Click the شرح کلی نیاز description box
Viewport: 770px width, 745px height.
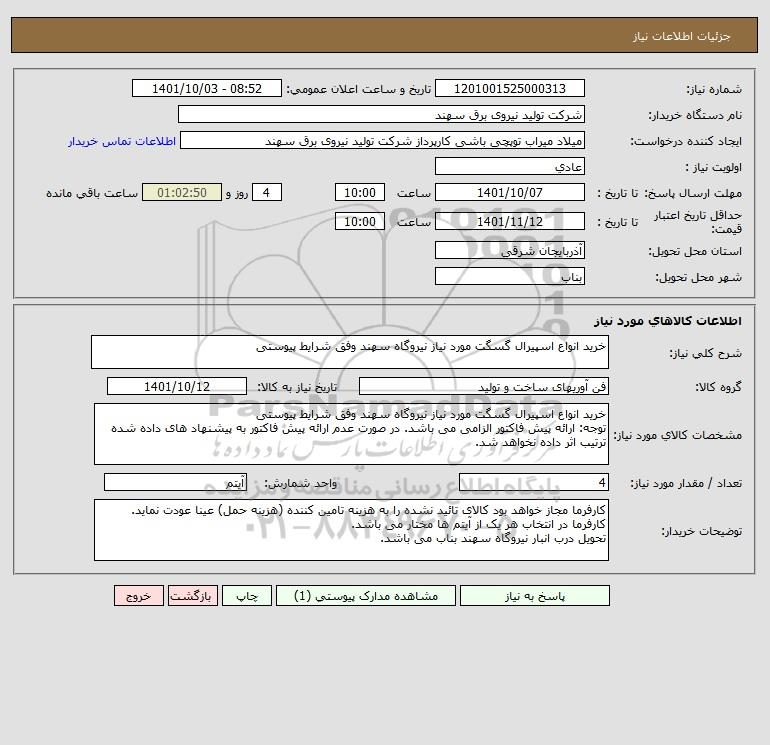[350, 352]
